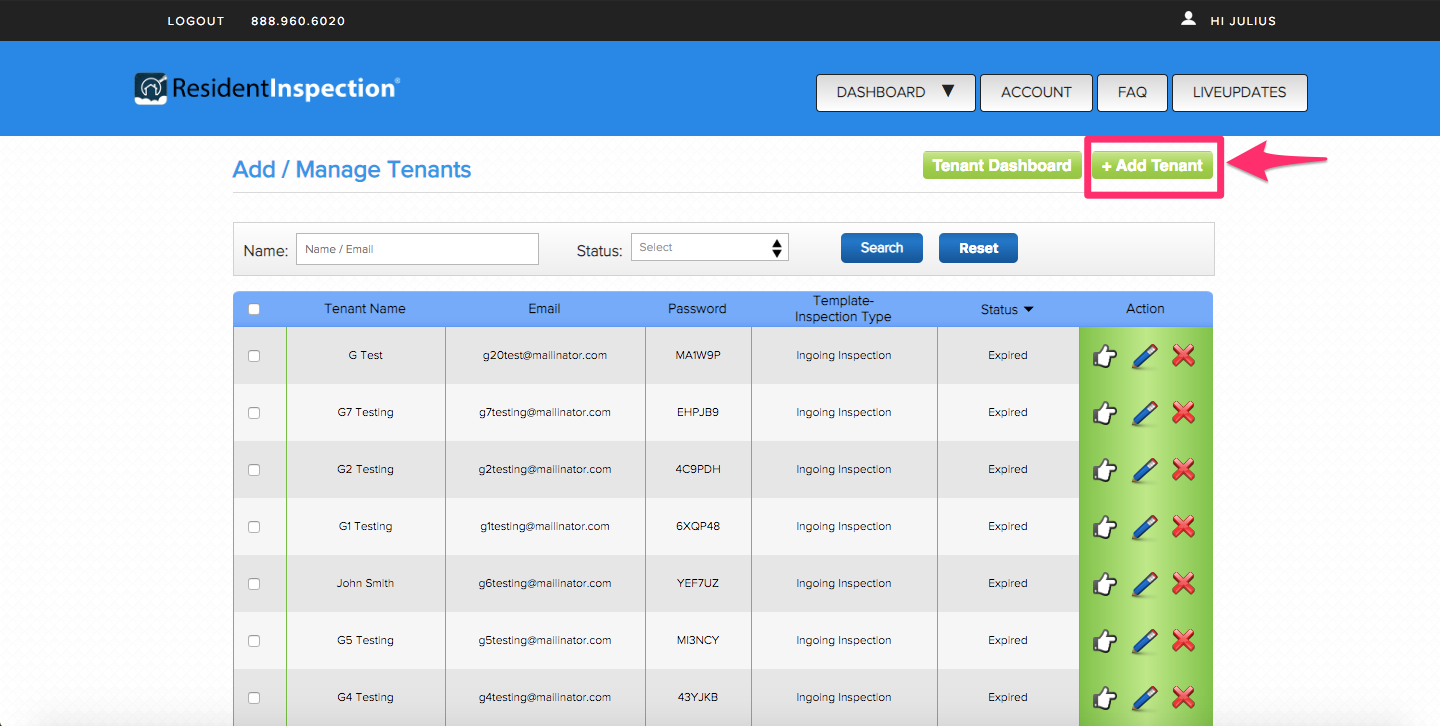
Task: Click the Logout link
Action: coord(196,21)
